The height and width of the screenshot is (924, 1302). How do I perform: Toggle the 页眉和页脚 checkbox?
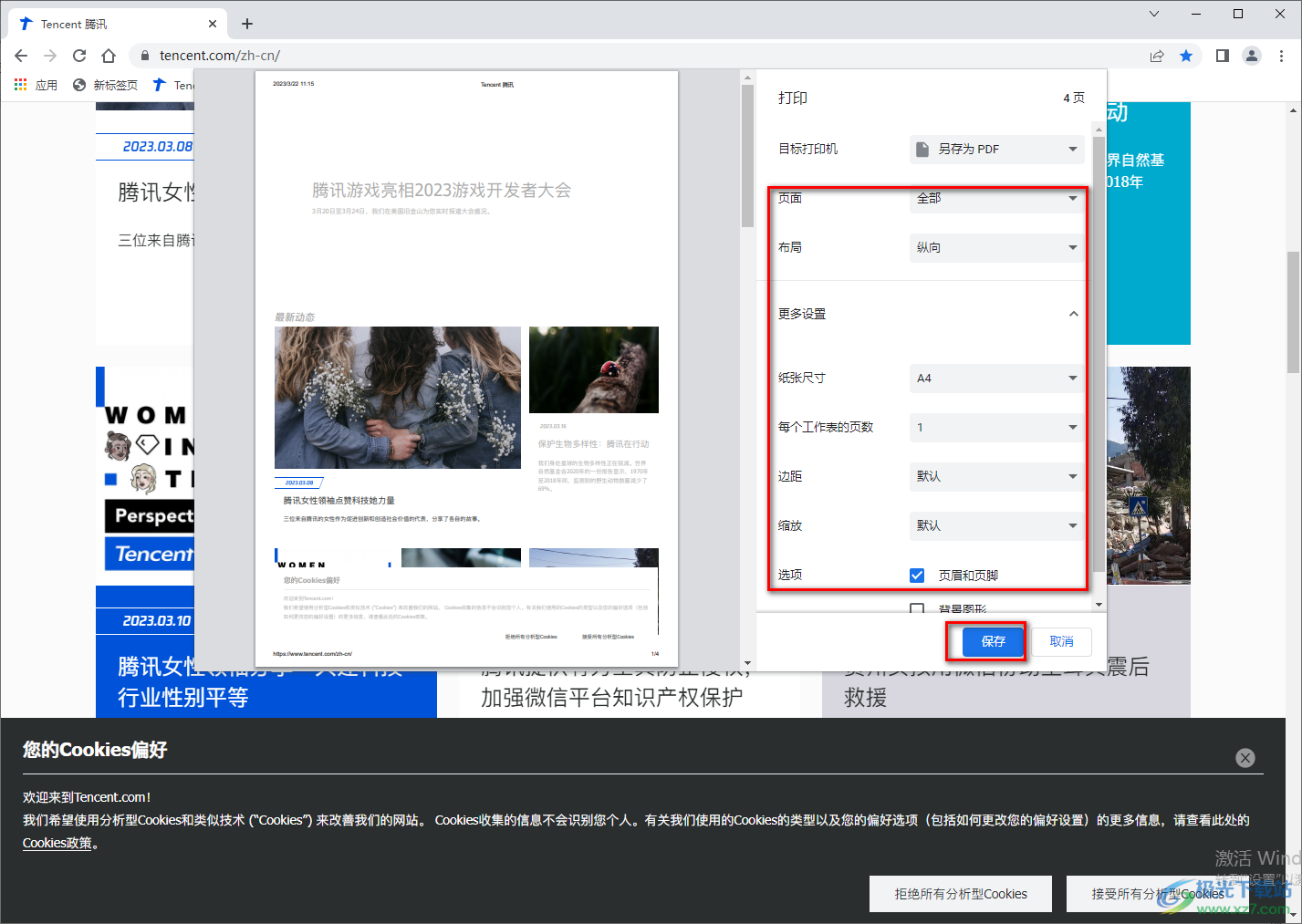click(917, 576)
